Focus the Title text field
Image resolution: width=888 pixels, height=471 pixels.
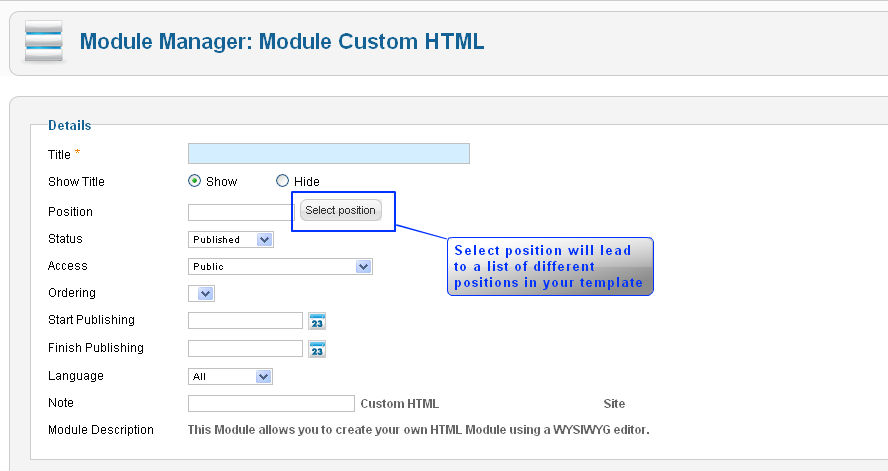tap(328, 154)
